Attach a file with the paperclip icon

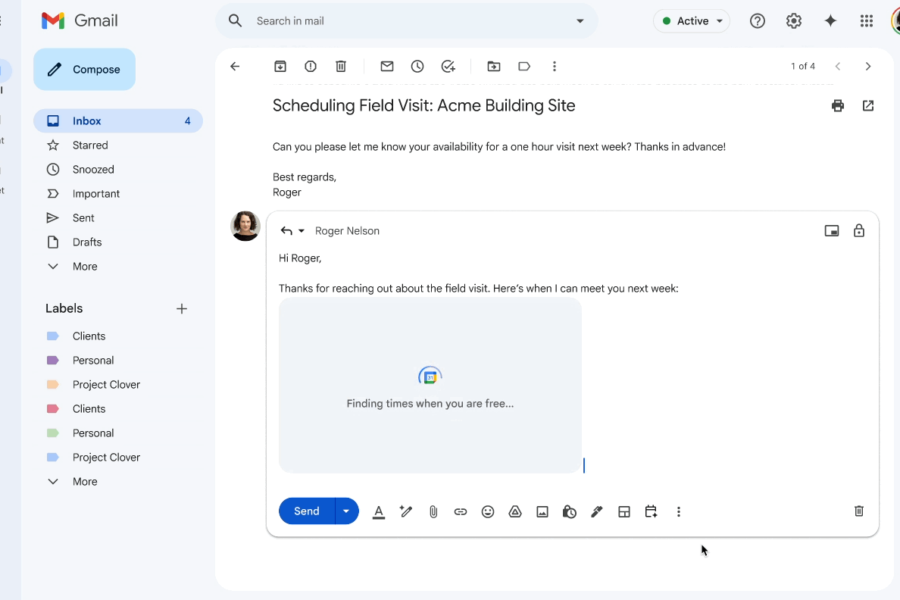[x=432, y=511]
